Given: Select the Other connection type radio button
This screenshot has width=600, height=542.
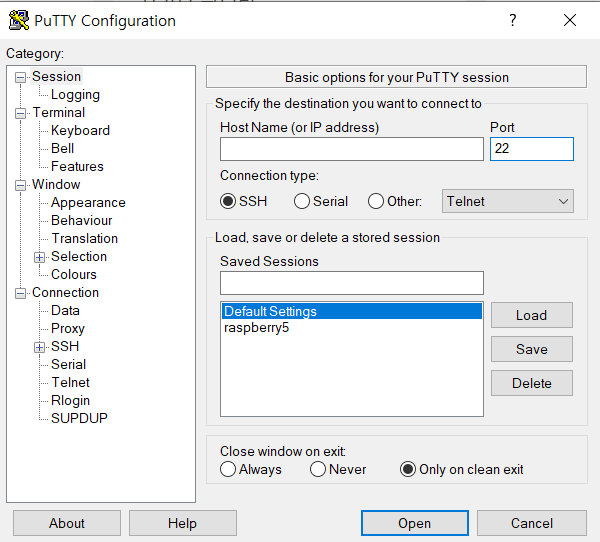Looking at the screenshot, I should (375, 201).
